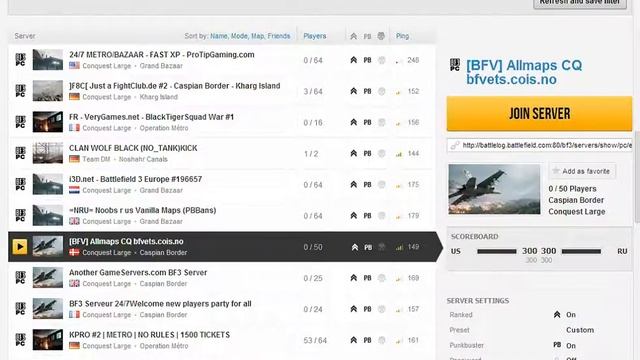The image size is (640, 360).
Task: Click Ranked chevron icon in Server Settings
Action: [557, 314]
